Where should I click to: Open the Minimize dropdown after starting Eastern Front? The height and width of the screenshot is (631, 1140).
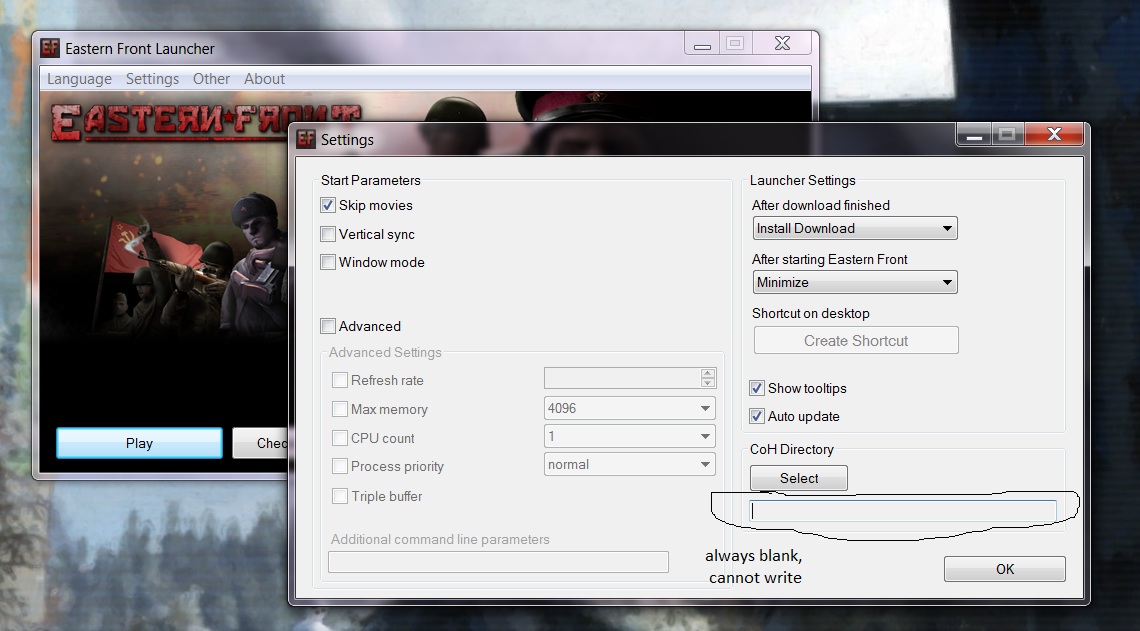pos(855,282)
